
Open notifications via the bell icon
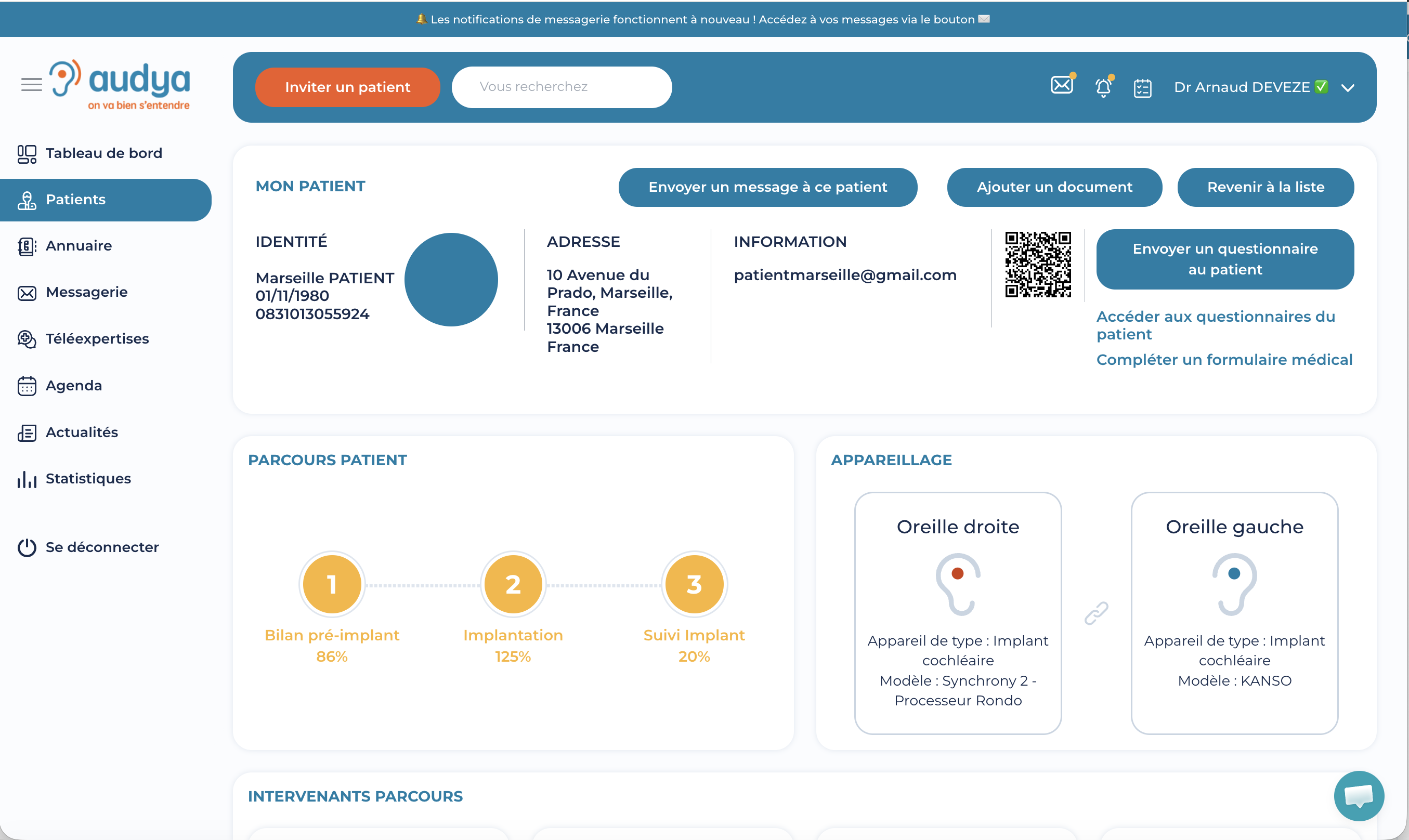1103,87
